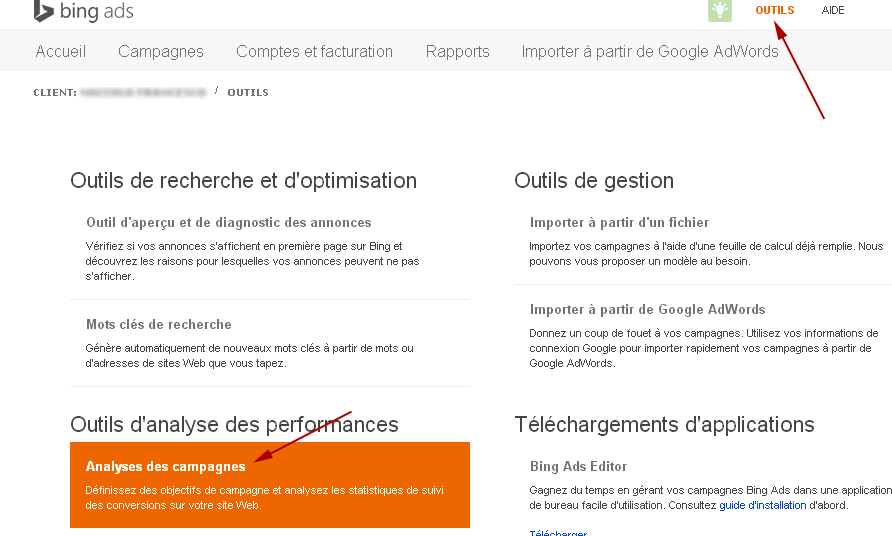Open Analyses des campagnes tool

coord(165,467)
